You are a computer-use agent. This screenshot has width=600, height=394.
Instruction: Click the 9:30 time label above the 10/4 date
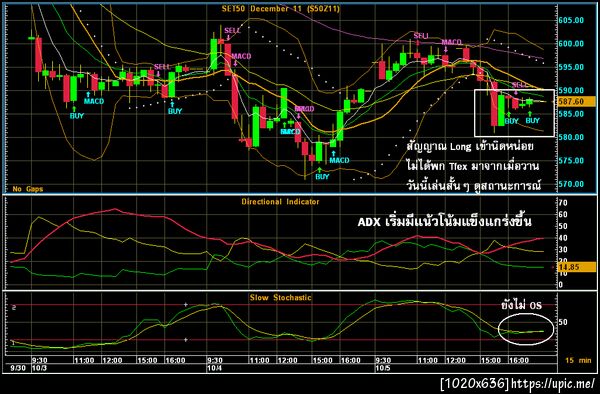pyautogui.click(x=215, y=360)
